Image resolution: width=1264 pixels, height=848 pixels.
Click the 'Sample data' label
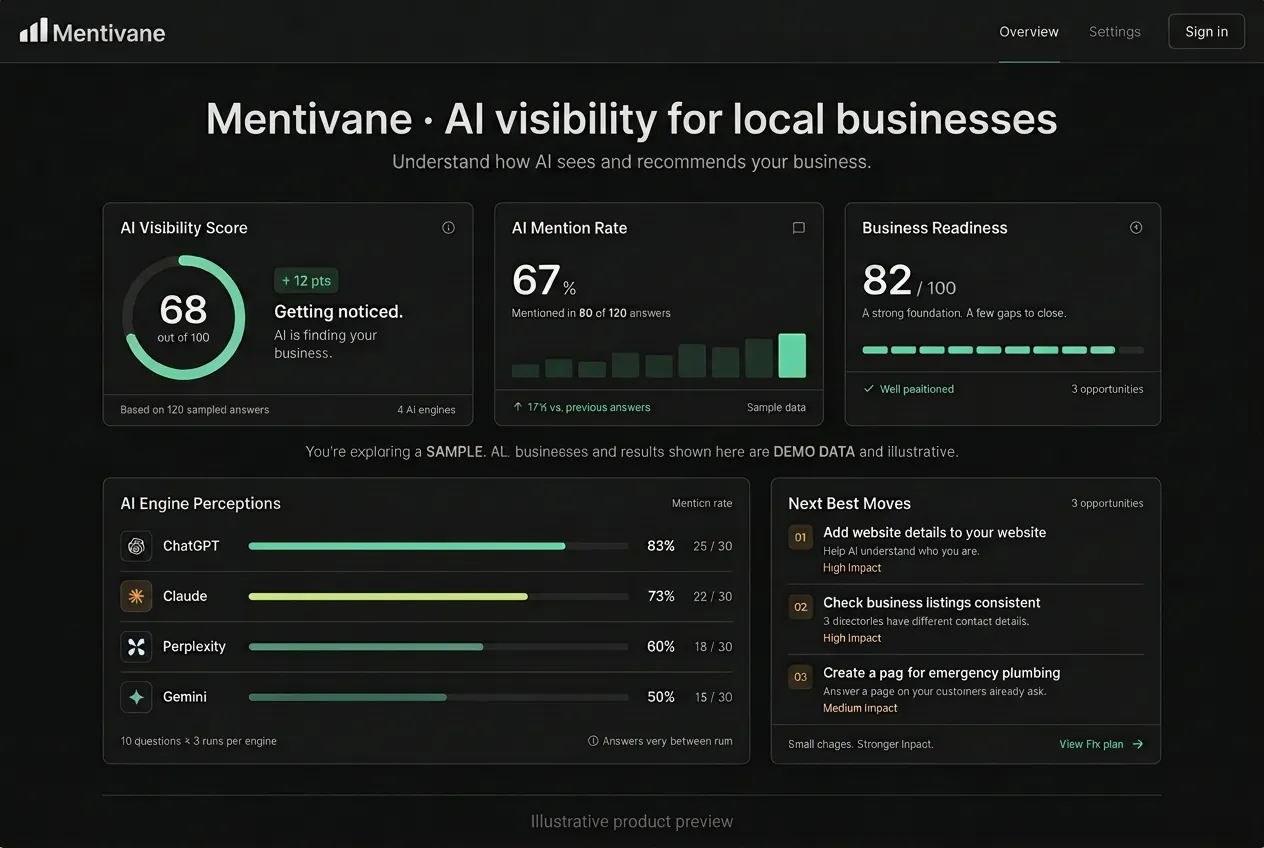click(776, 407)
